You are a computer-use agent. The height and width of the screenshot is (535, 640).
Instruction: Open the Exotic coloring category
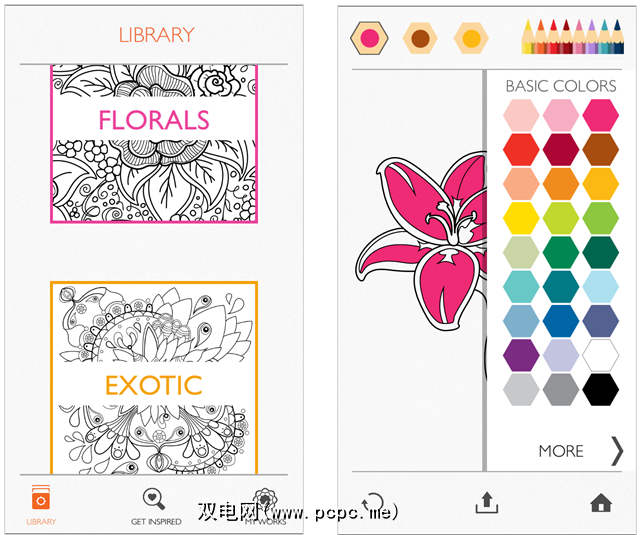pos(154,377)
